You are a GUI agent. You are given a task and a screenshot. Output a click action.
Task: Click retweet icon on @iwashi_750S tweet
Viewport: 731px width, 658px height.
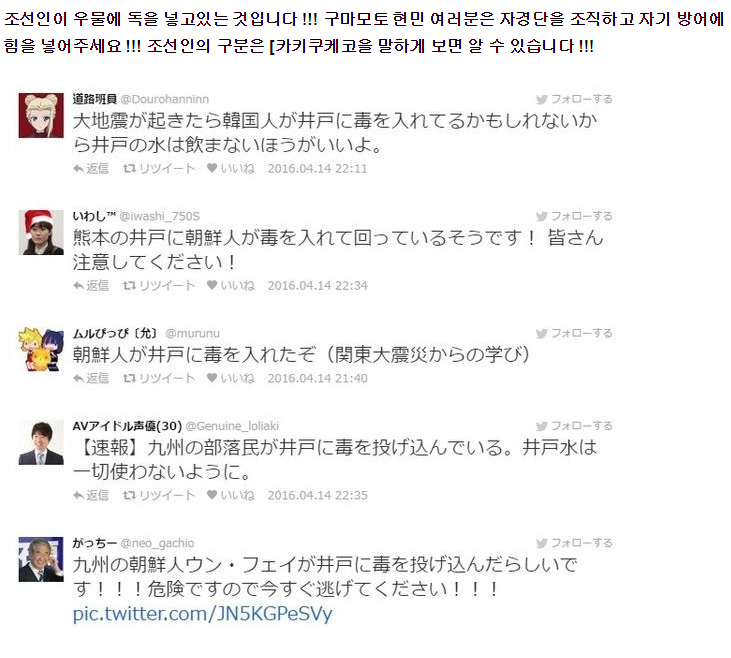(x=129, y=285)
